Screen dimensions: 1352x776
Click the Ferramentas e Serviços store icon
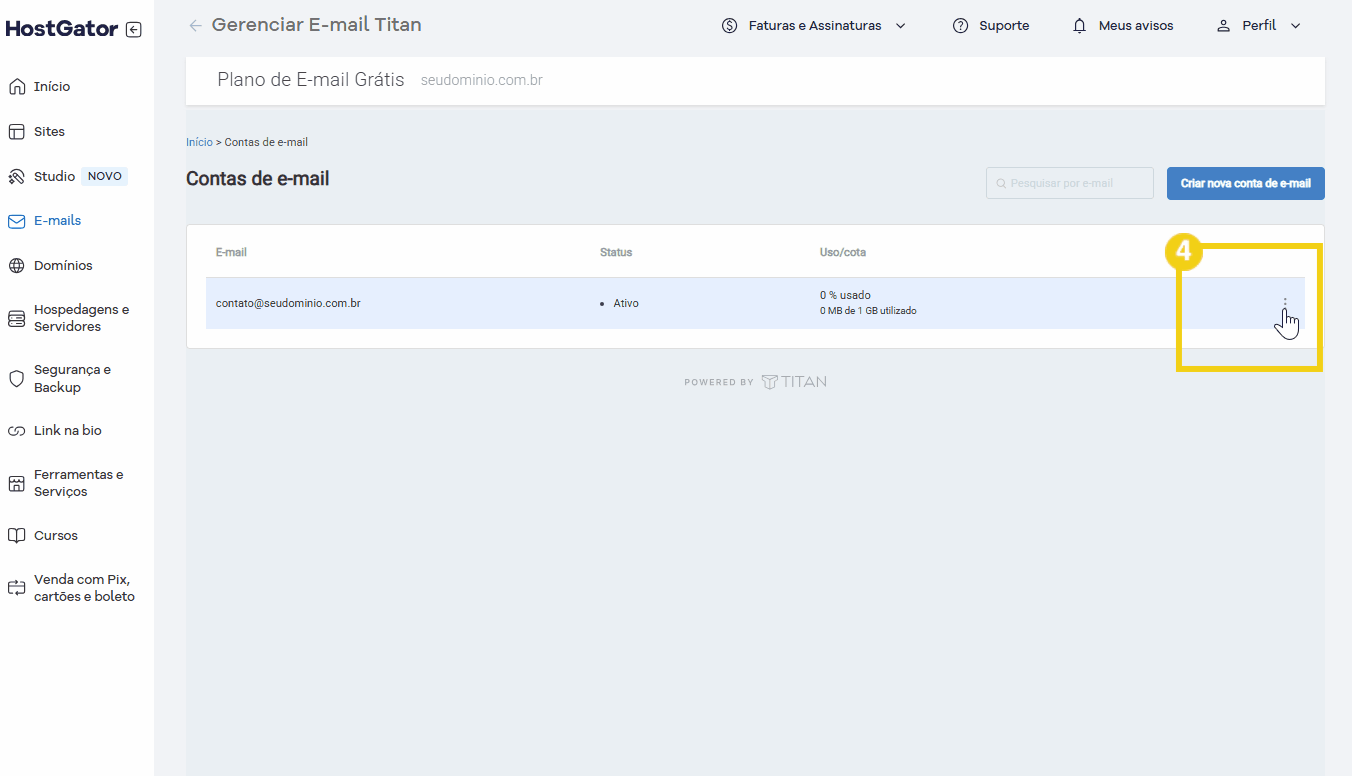pos(16,484)
